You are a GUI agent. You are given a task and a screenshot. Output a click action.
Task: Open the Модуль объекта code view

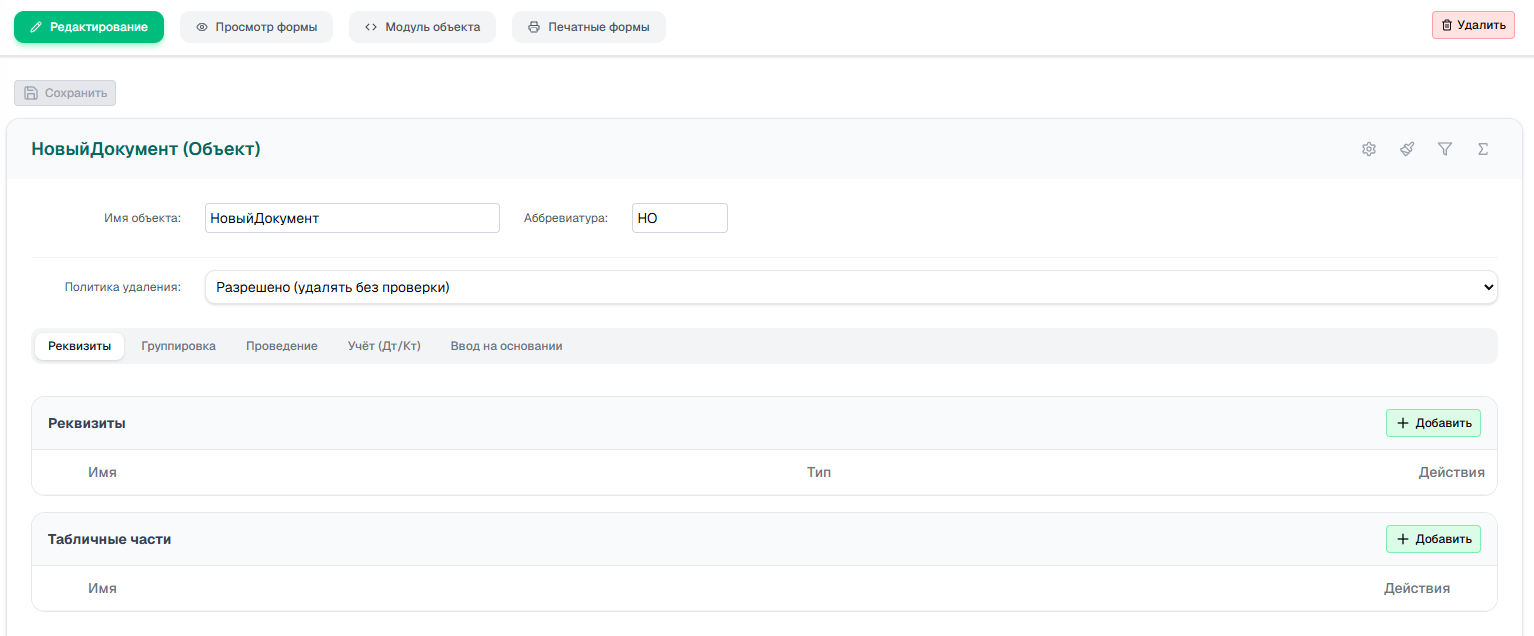422,27
